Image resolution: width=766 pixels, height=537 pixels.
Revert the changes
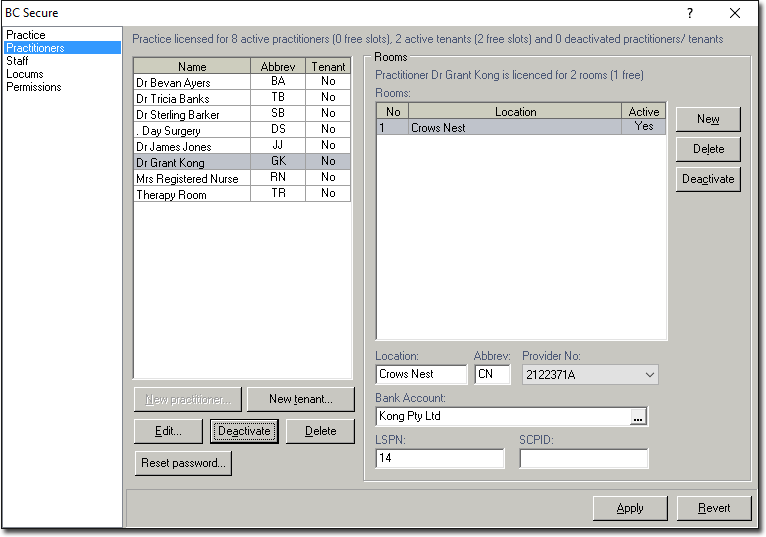(x=713, y=508)
